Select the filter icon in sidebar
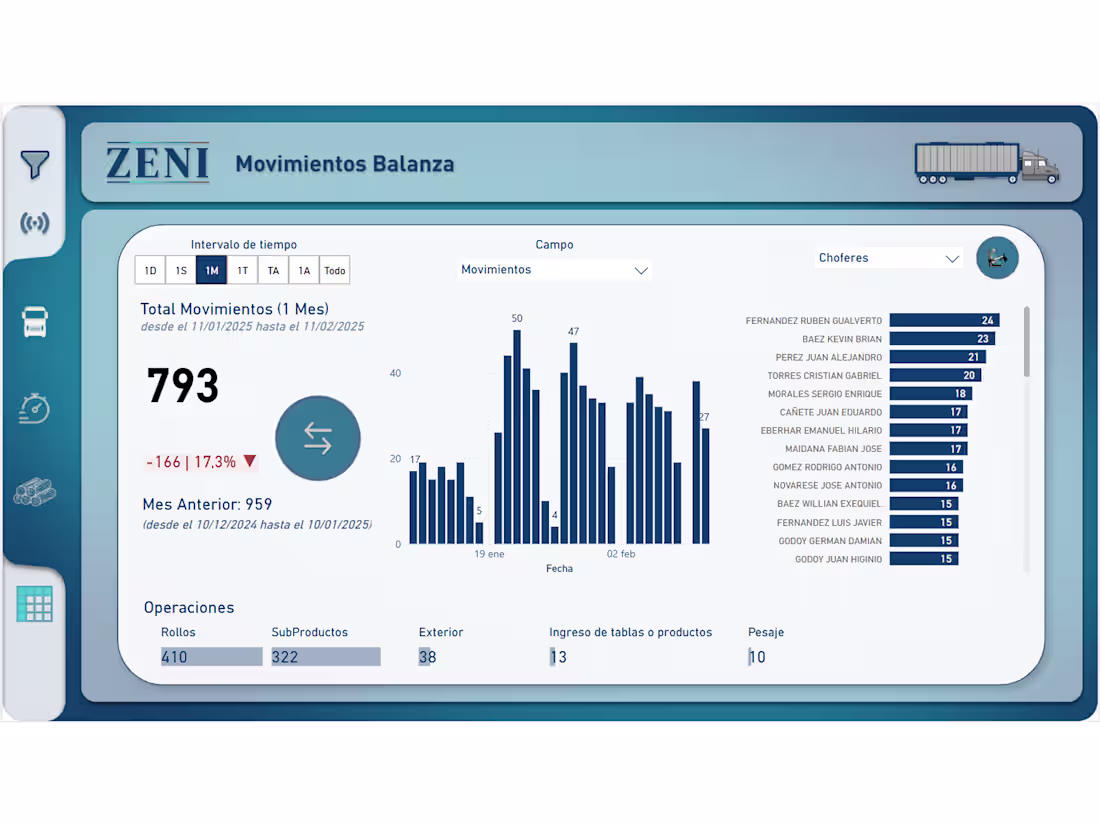 click(x=34, y=164)
